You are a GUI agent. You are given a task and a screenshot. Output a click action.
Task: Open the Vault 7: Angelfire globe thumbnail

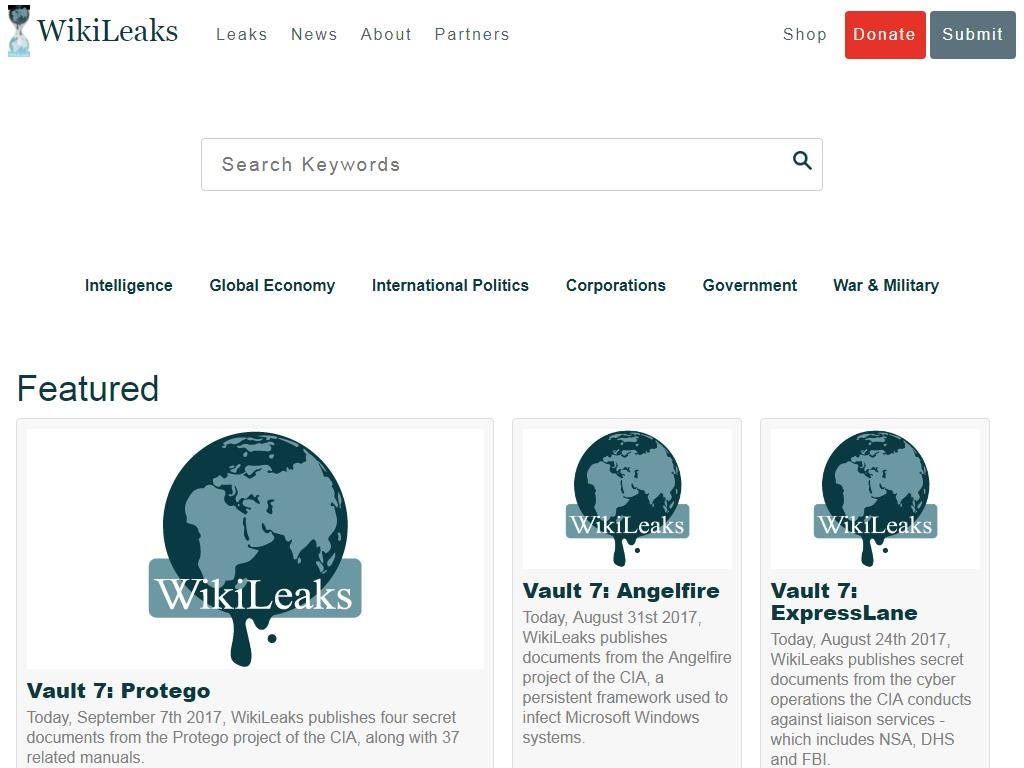[x=627, y=498]
